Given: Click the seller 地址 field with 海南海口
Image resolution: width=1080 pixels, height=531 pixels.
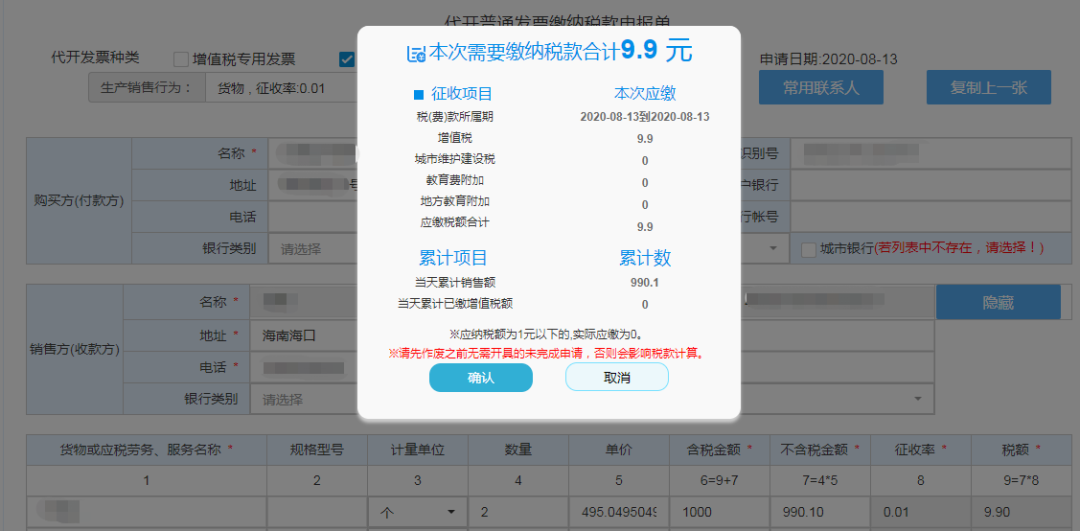Looking at the screenshot, I should (304, 336).
